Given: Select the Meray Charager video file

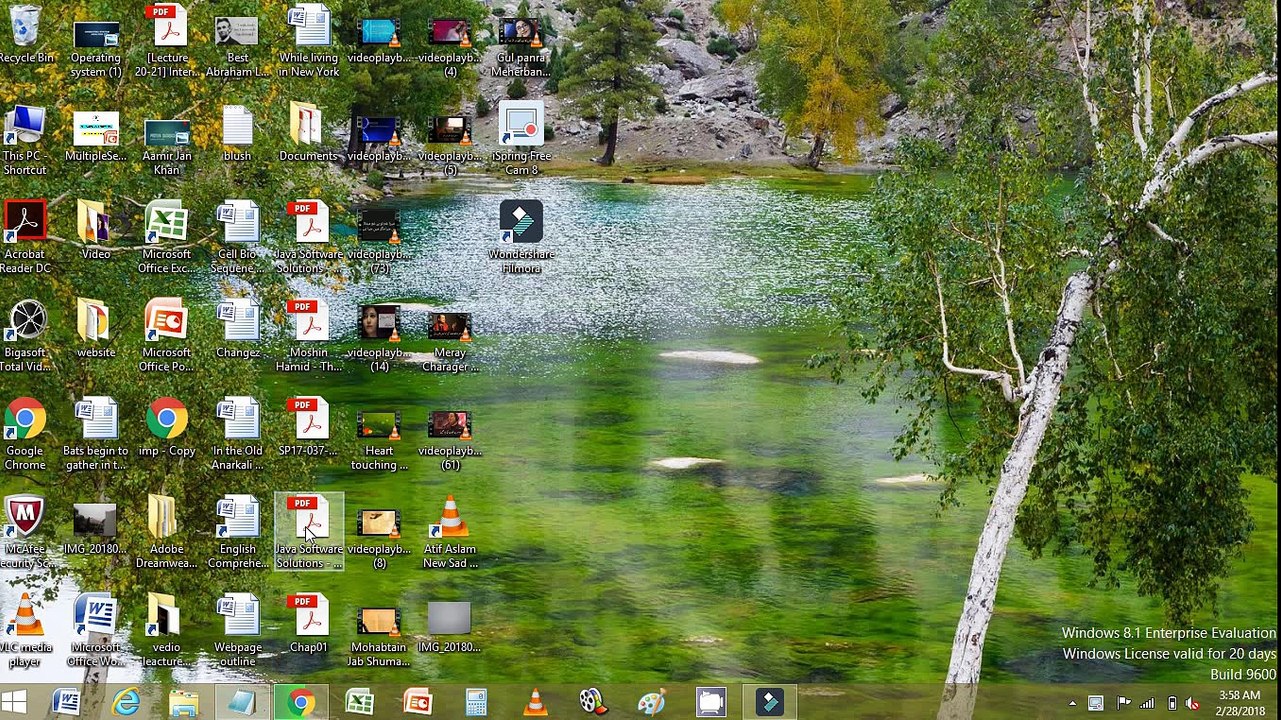Looking at the screenshot, I should coord(450,342).
